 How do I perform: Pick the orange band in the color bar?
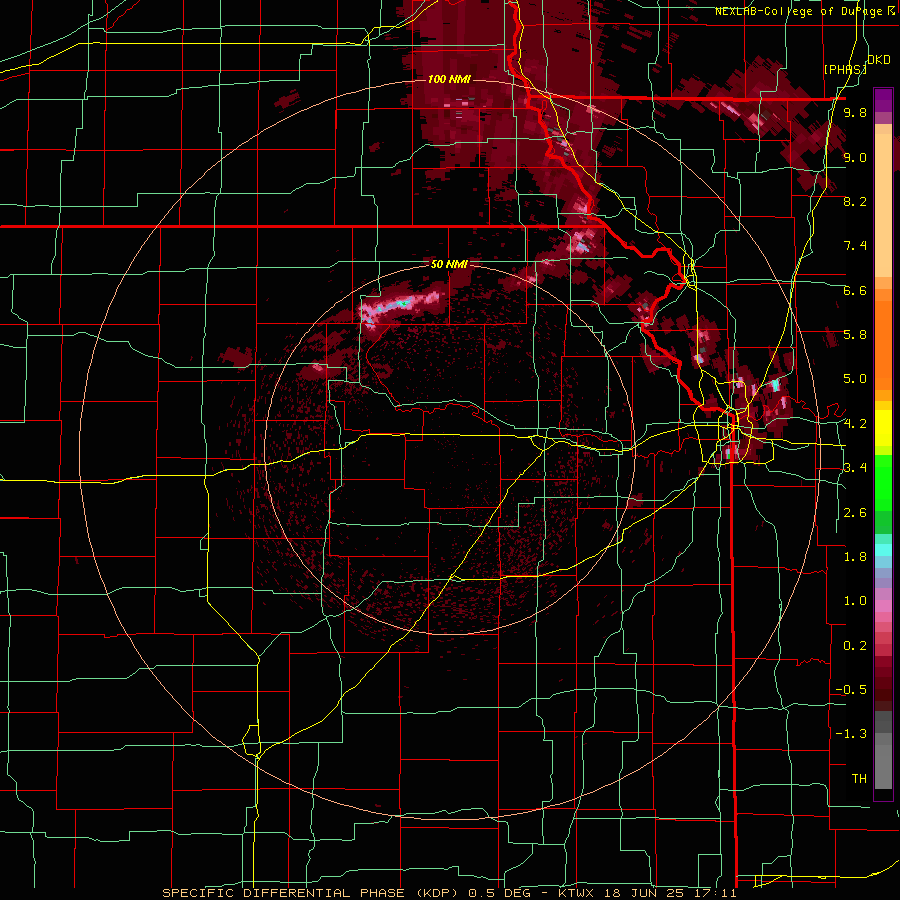pos(883,344)
